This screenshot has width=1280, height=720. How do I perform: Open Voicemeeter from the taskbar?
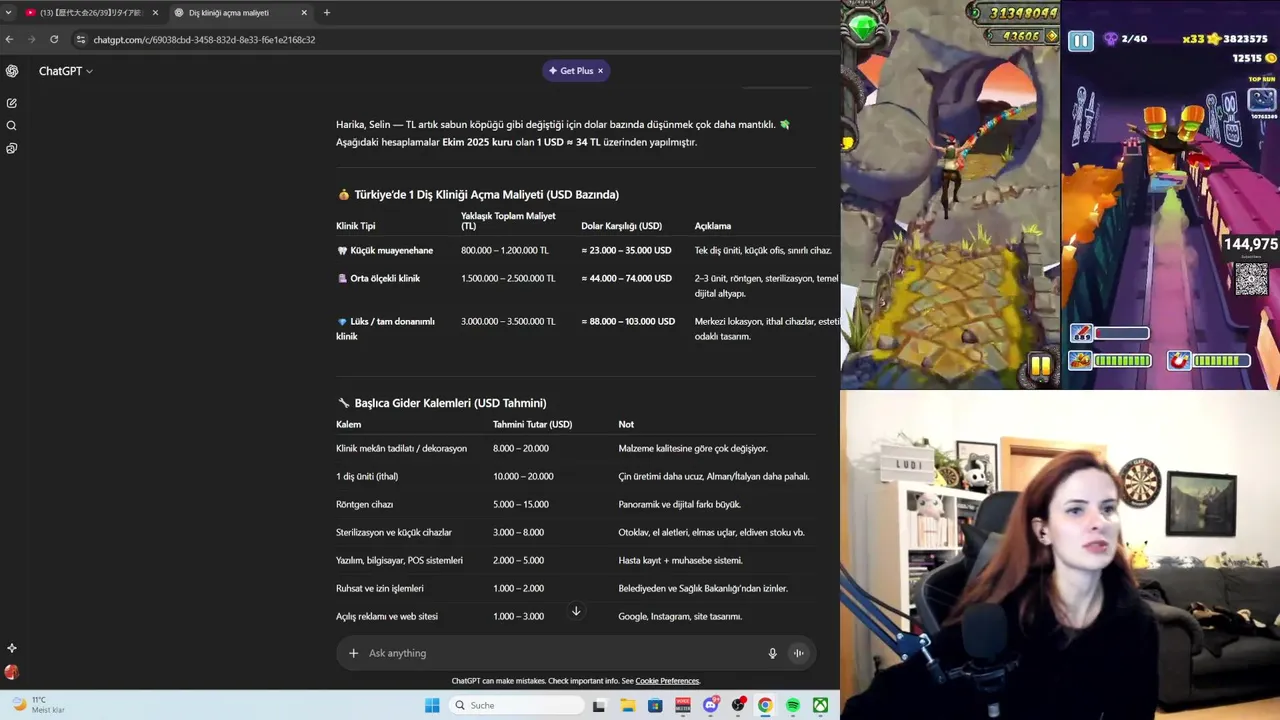(683, 705)
